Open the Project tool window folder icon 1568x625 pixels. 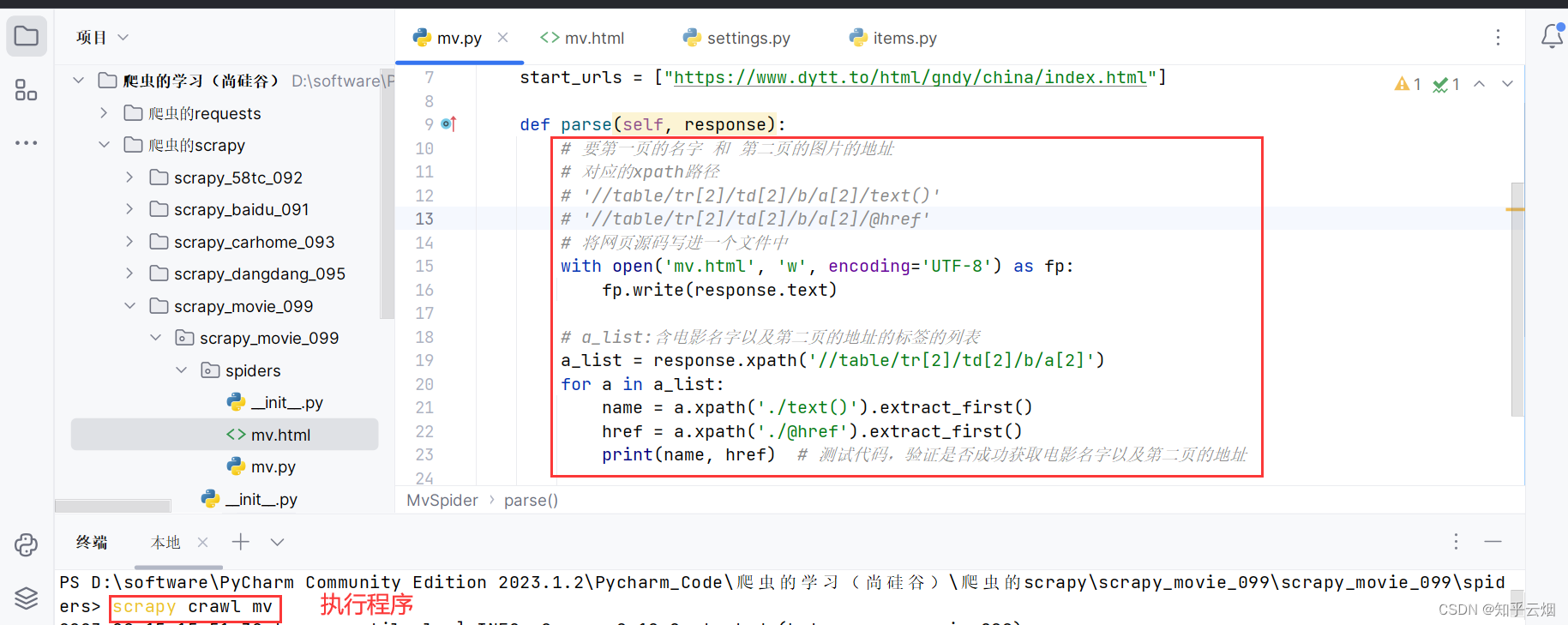coord(27,37)
